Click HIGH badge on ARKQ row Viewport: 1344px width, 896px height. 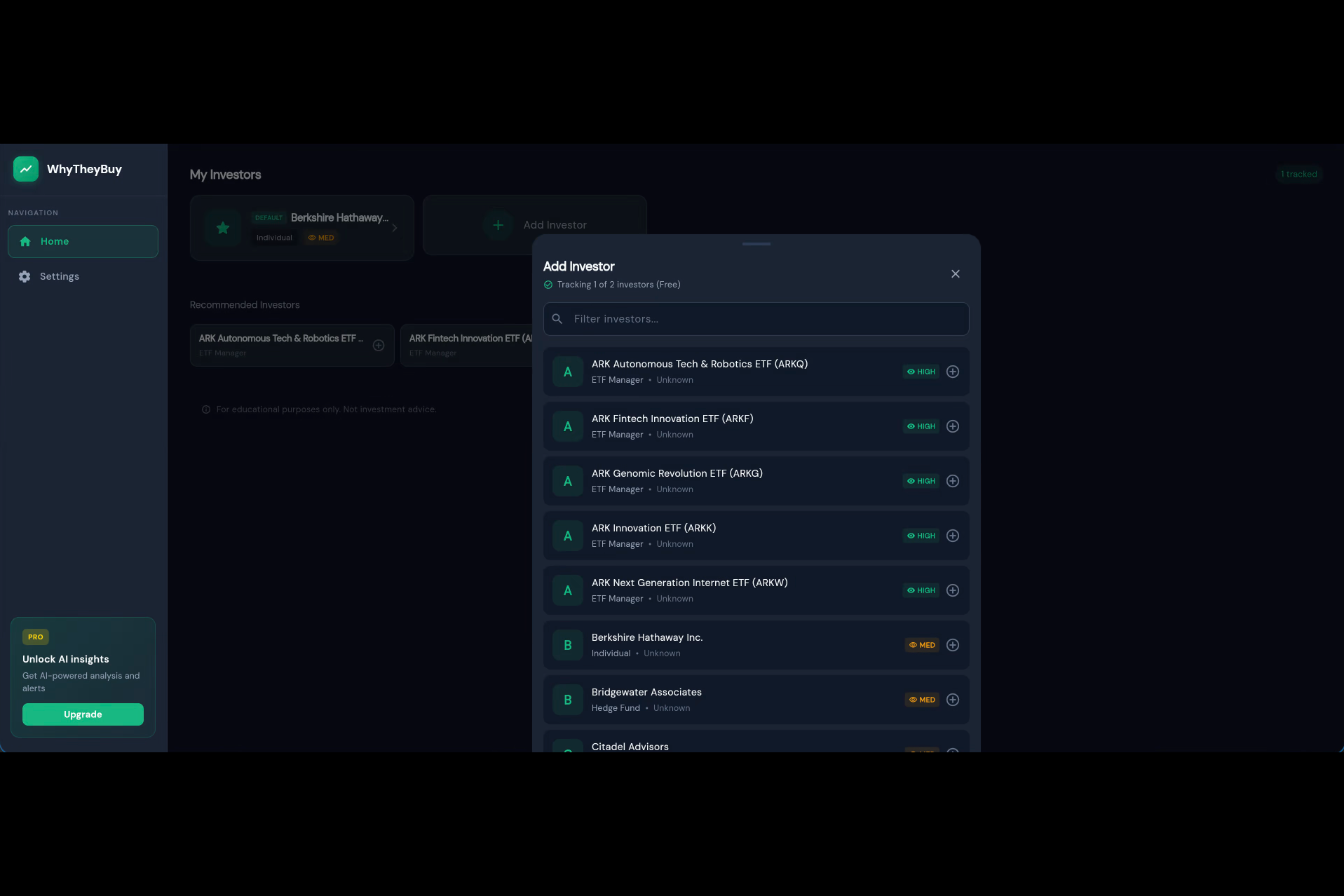921,372
